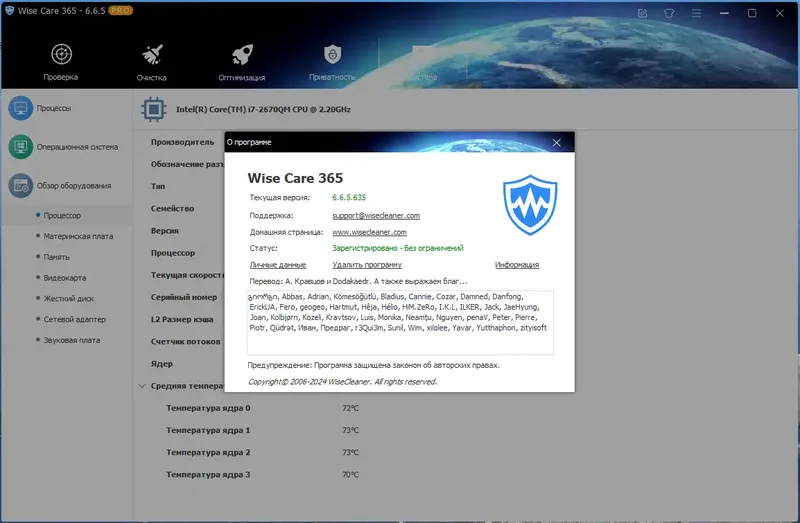Screen dimensions: 800x523
Task: Click the L2 Размер кэша row label
Action: click(x=182, y=319)
